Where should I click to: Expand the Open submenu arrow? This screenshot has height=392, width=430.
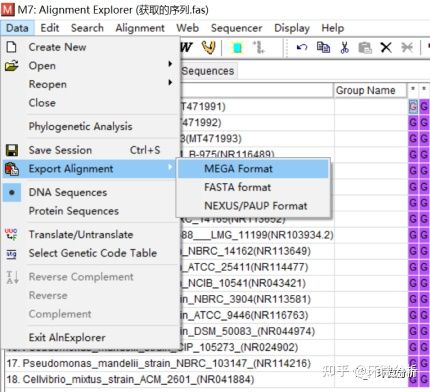tap(170, 64)
